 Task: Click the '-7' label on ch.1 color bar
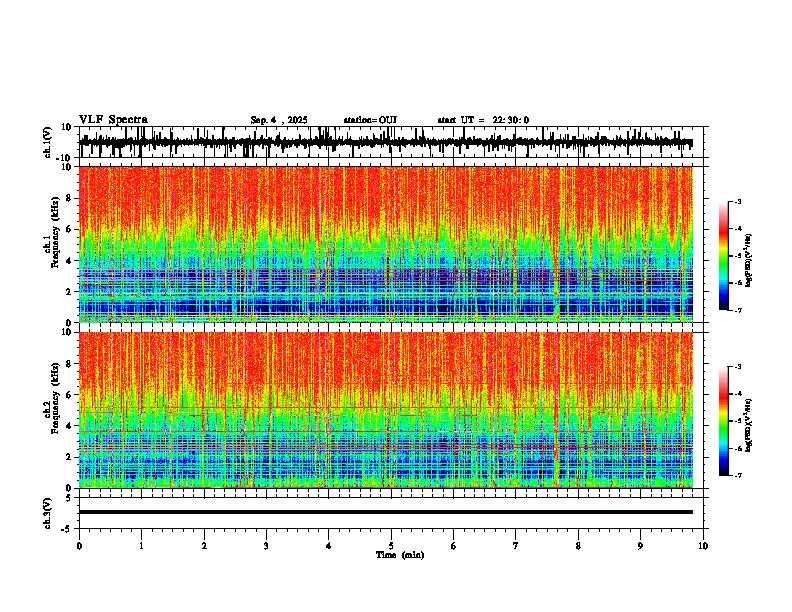(737, 310)
